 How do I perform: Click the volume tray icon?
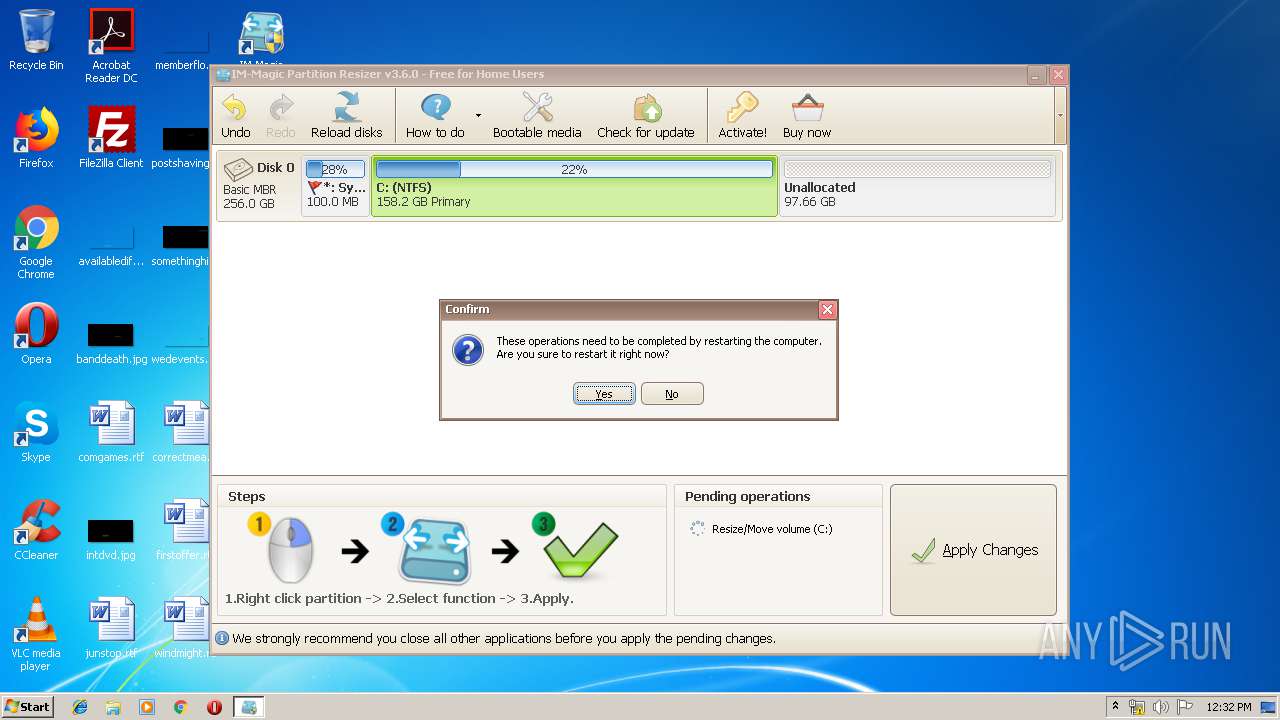1161,707
